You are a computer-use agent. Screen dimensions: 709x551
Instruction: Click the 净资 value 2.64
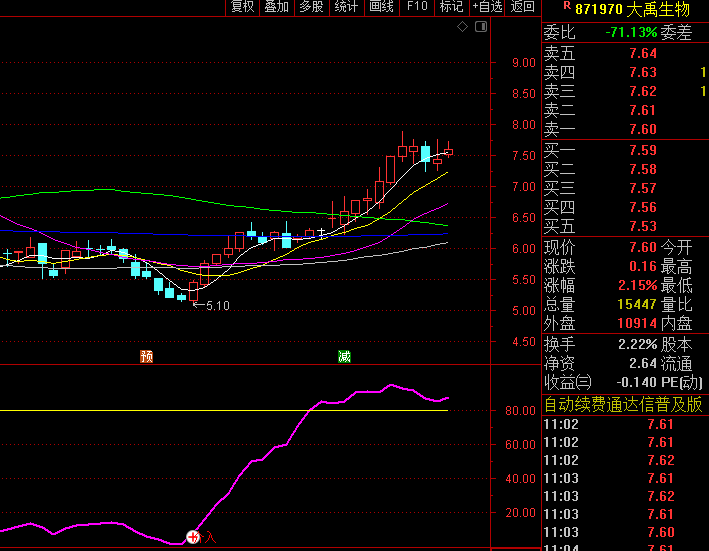(643, 363)
